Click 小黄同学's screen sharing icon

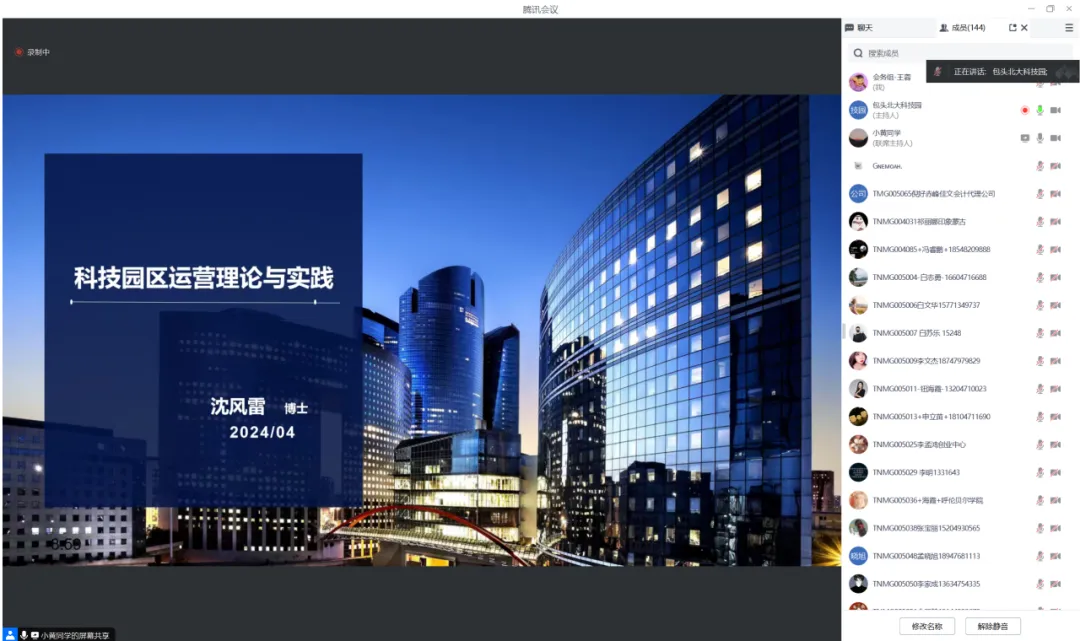coord(1025,138)
